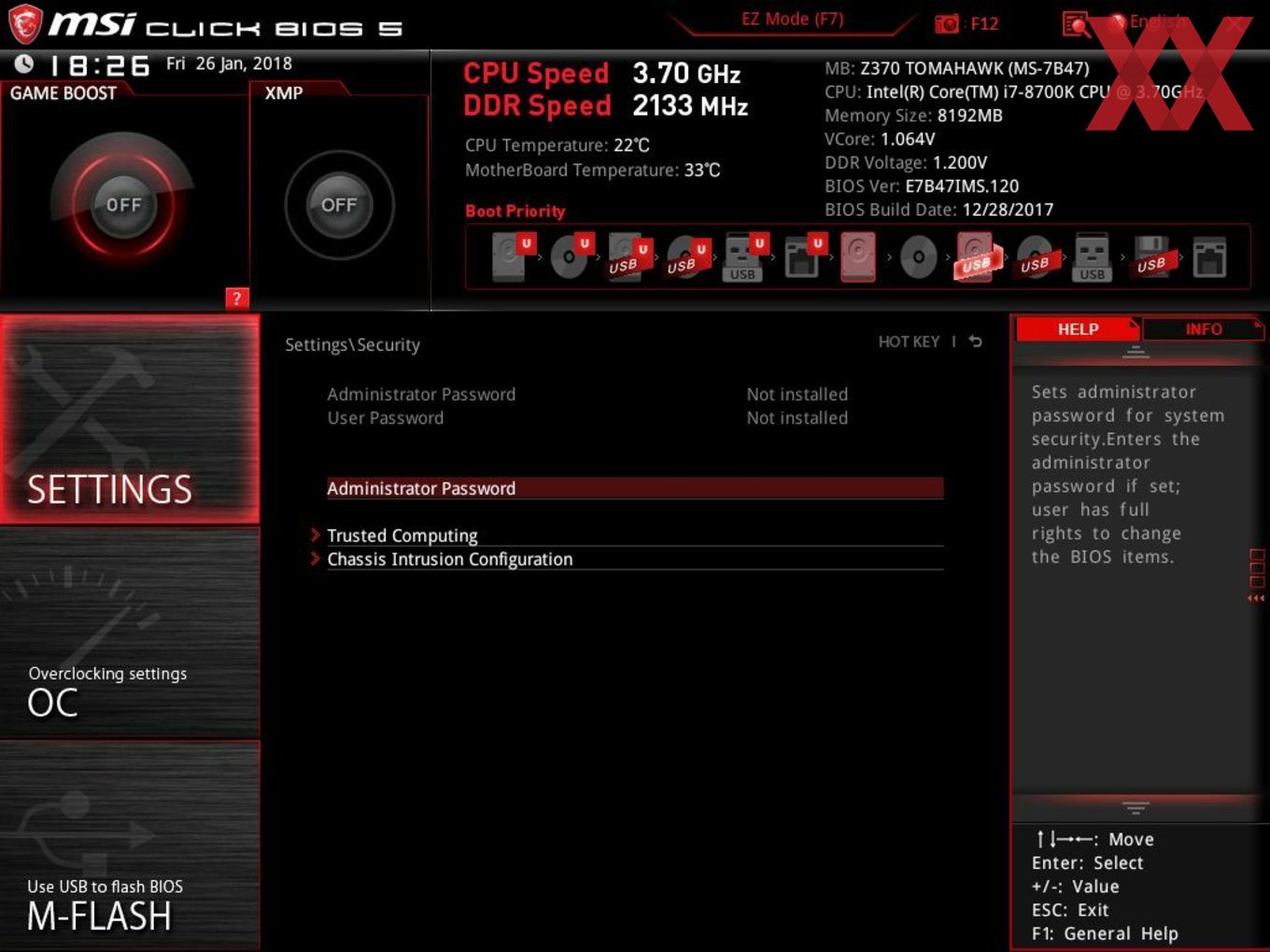Select the UEFI USB hard disk boot icon
This screenshot has width=1270, height=952.
pyautogui.click(x=628, y=257)
